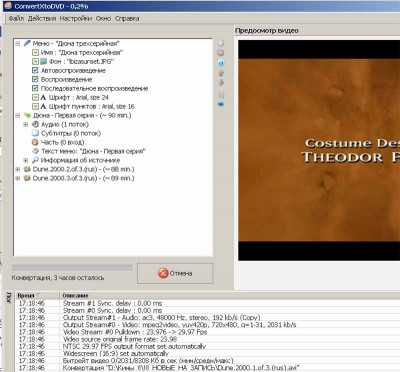Collapse the Дюна - Первая серия node
Viewport: 400px width, 372px height.
[x=18, y=115]
